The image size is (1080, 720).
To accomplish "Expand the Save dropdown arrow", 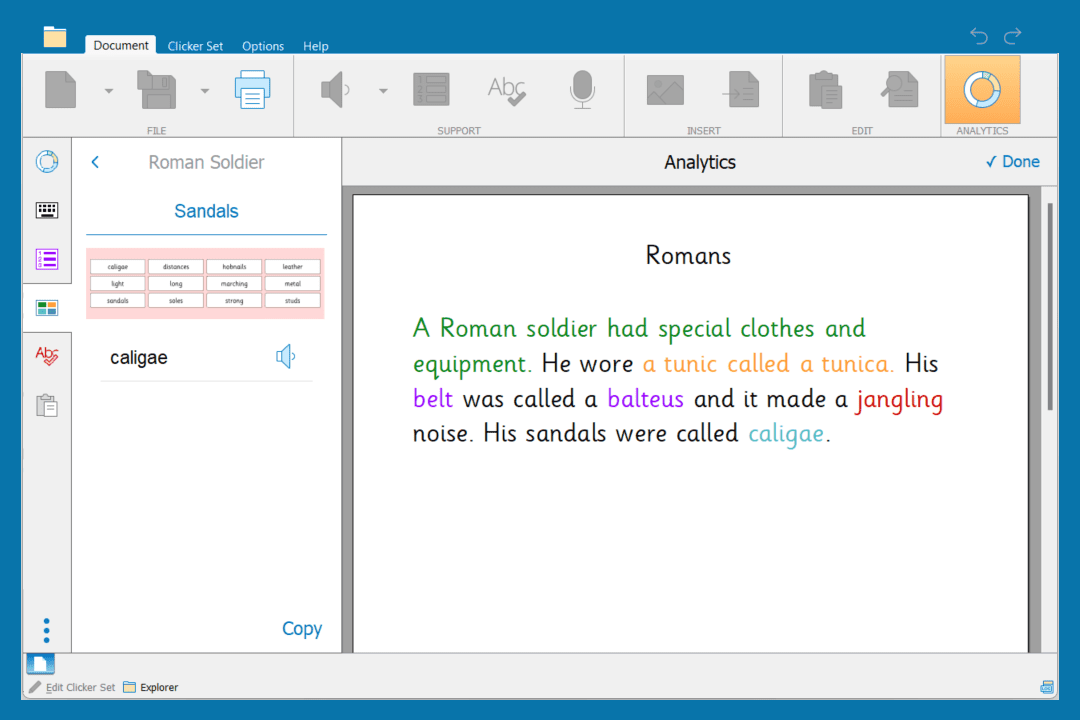I will coord(205,90).
